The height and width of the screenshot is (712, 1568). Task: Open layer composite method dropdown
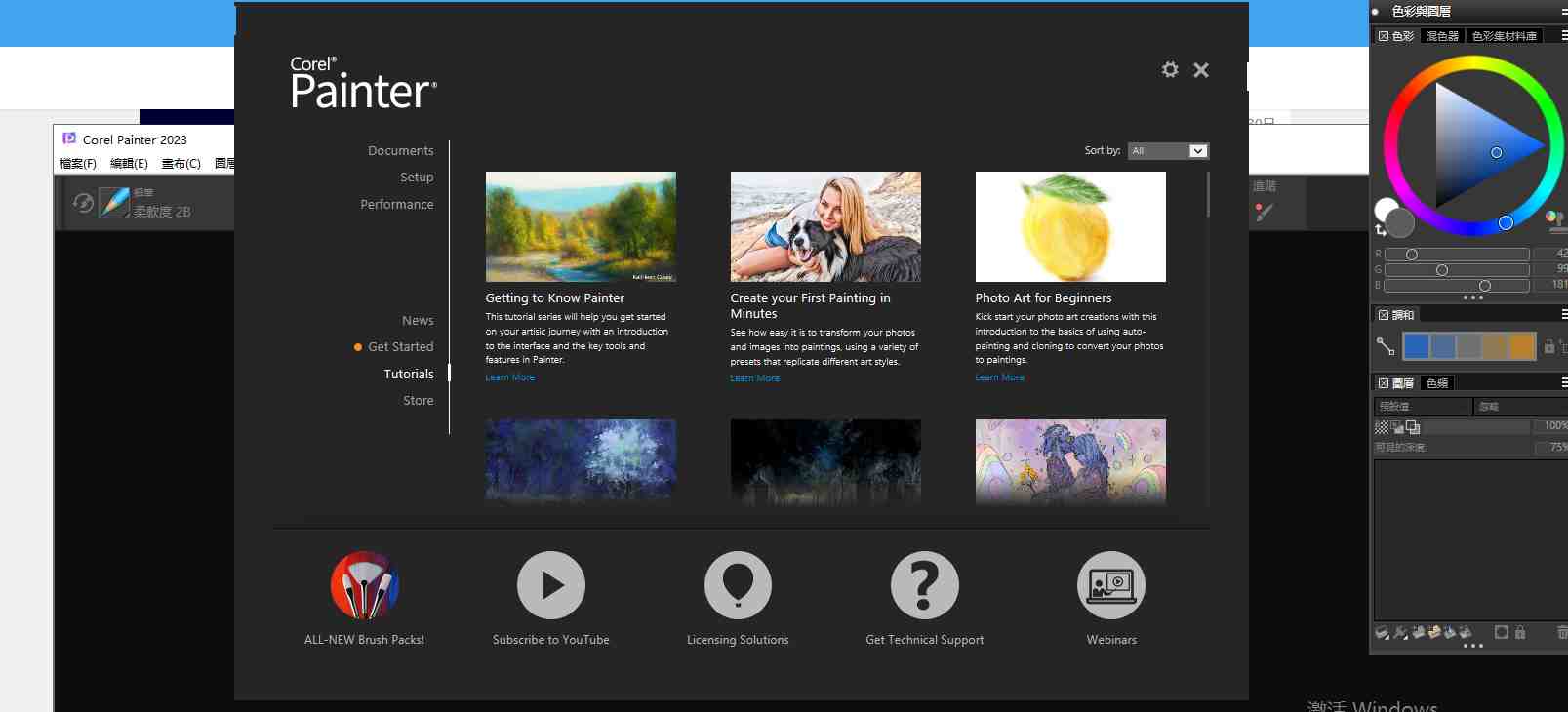pyautogui.click(x=1423, y=406)
